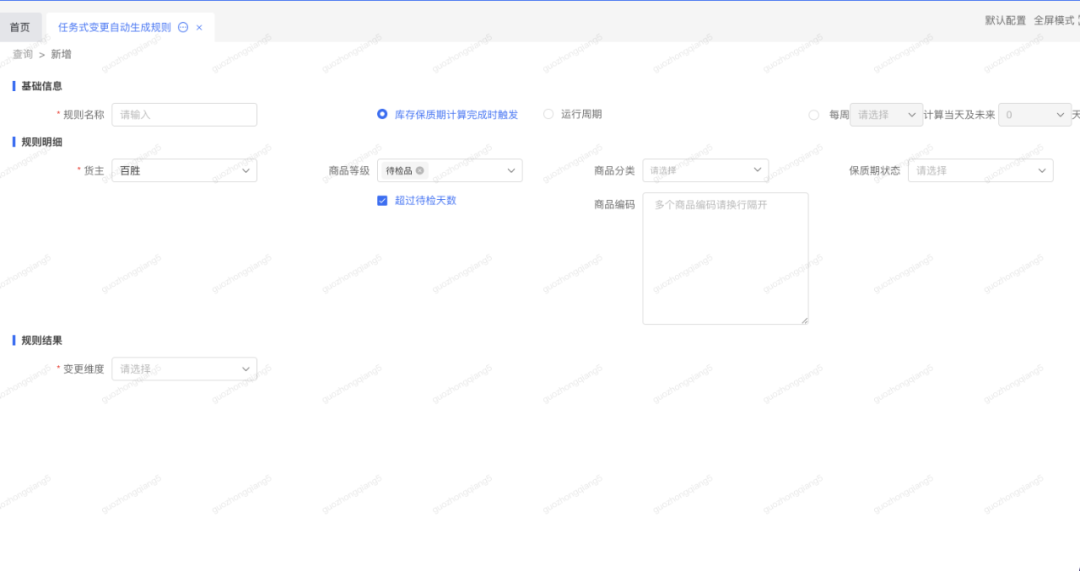Close the 任务式变更自动生成规则 tab

pyautogui.click(x=199, y=28)
